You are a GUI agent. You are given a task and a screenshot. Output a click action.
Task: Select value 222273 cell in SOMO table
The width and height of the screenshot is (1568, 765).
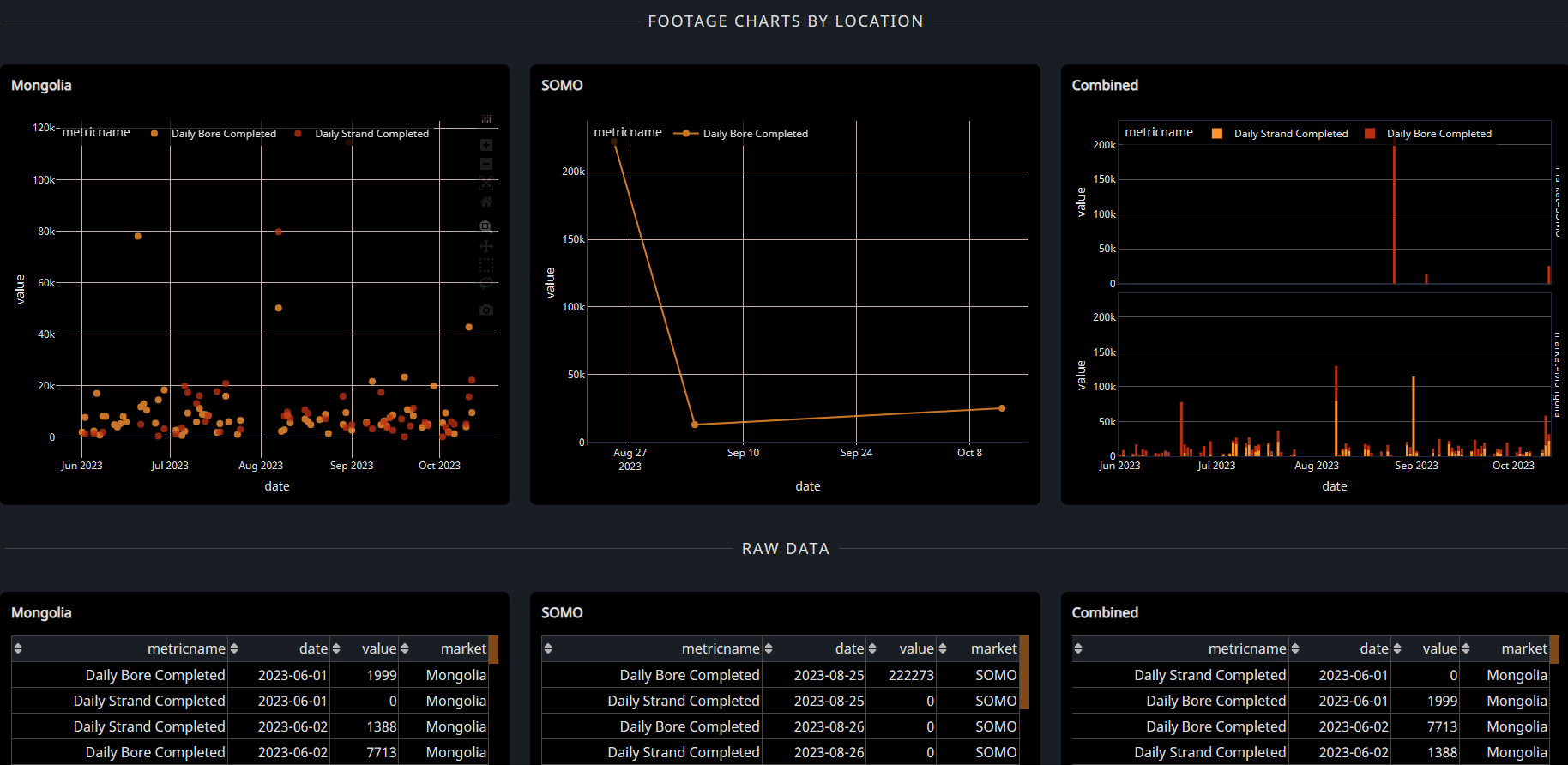pyautogui.click(x=902, y=675)
